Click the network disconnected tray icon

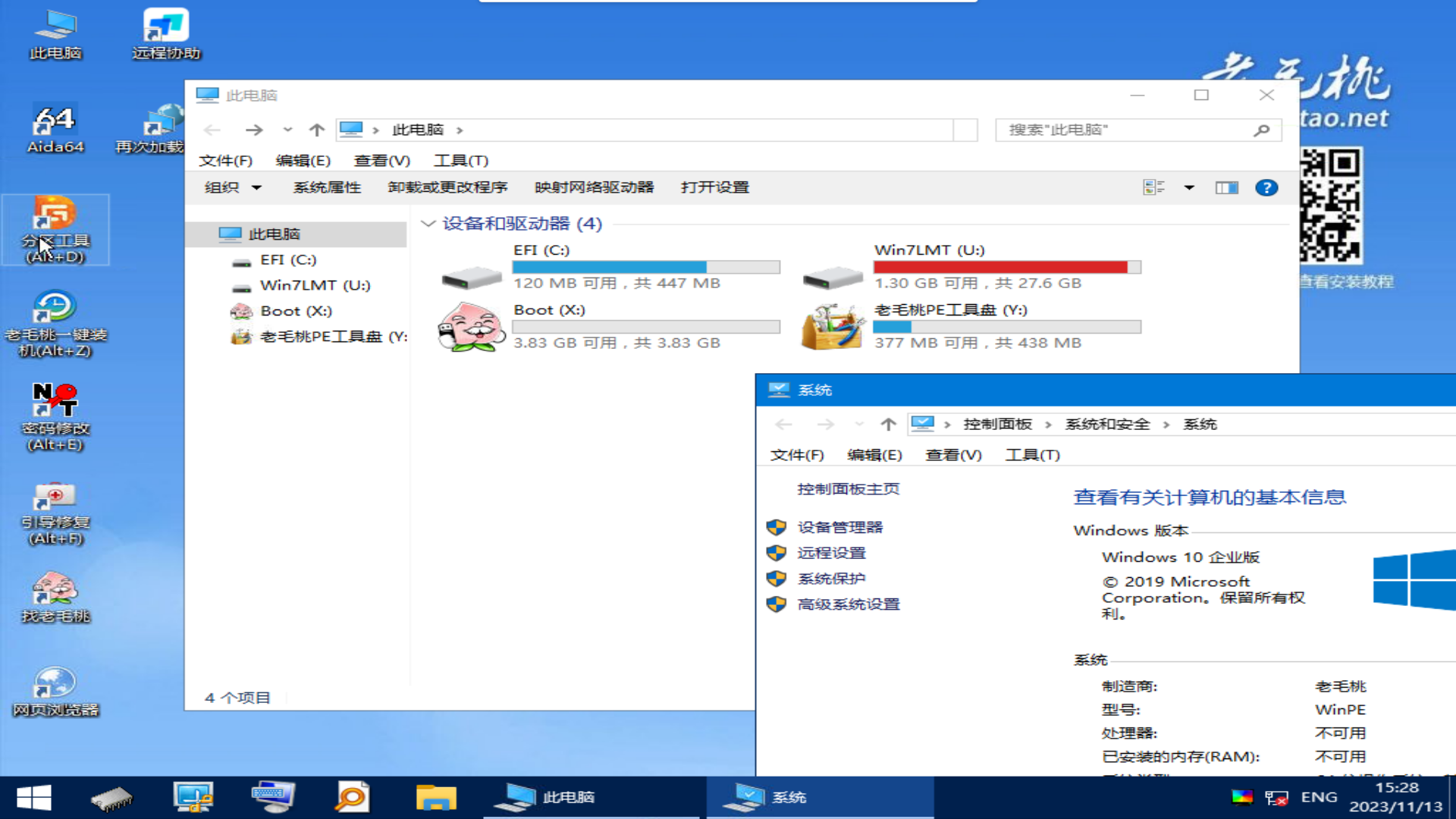tap(1276, 798)
